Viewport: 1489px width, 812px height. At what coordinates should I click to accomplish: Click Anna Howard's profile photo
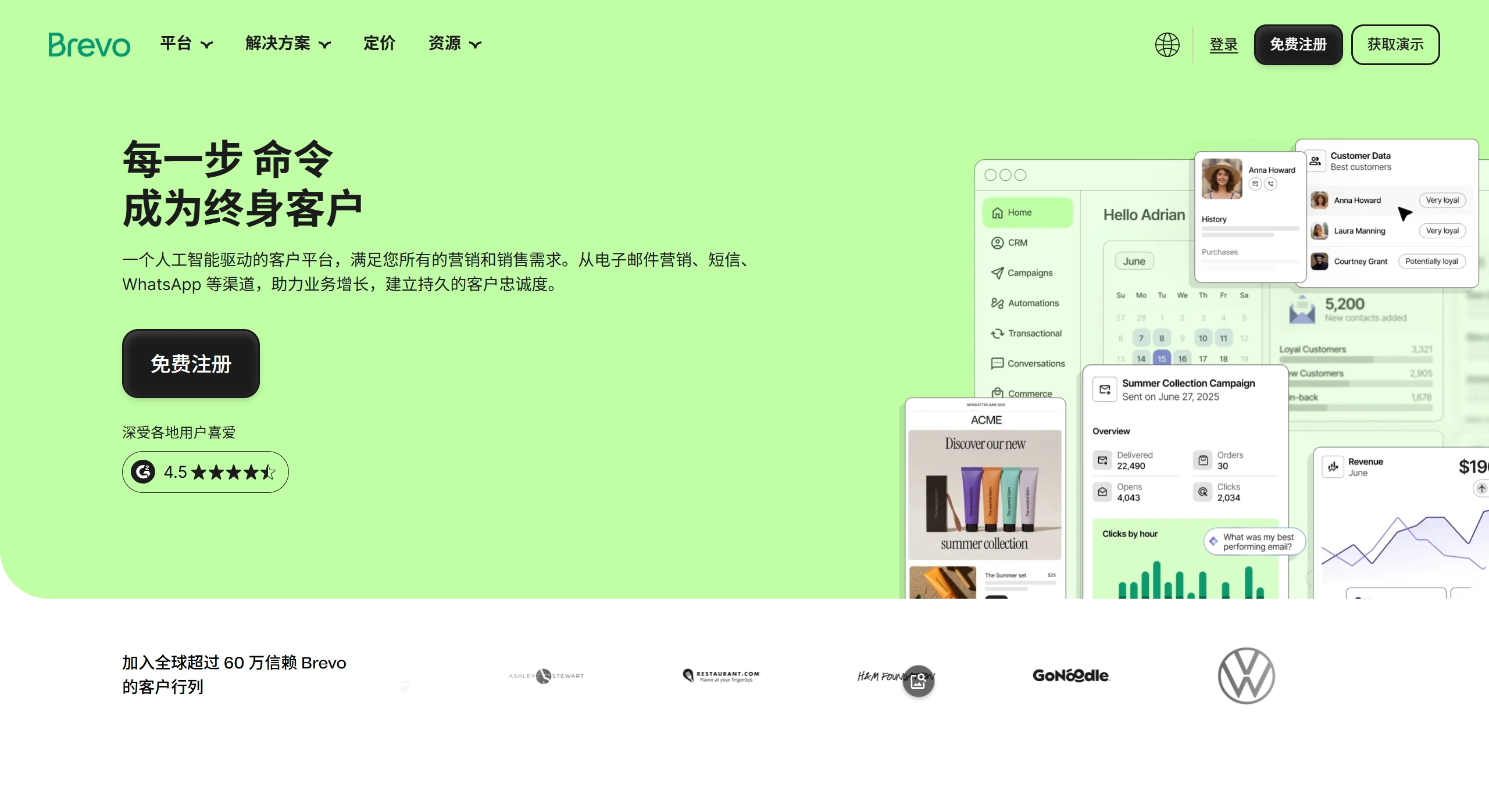point(1222,179)
